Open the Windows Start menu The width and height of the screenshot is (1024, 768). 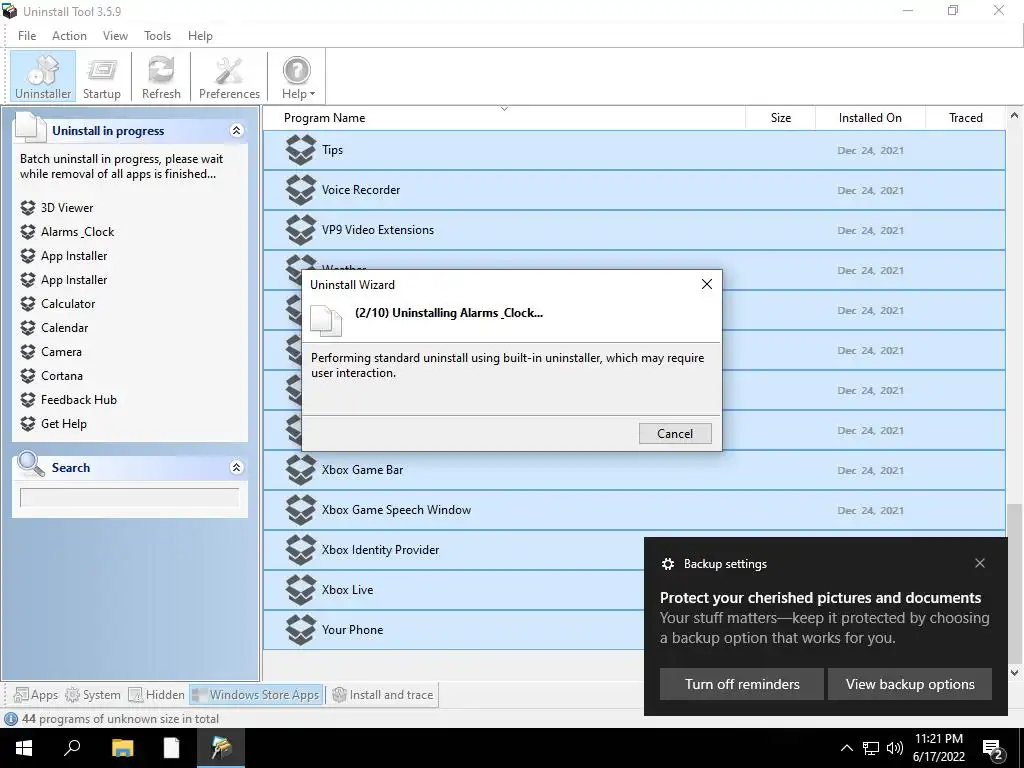click(24, 748)
